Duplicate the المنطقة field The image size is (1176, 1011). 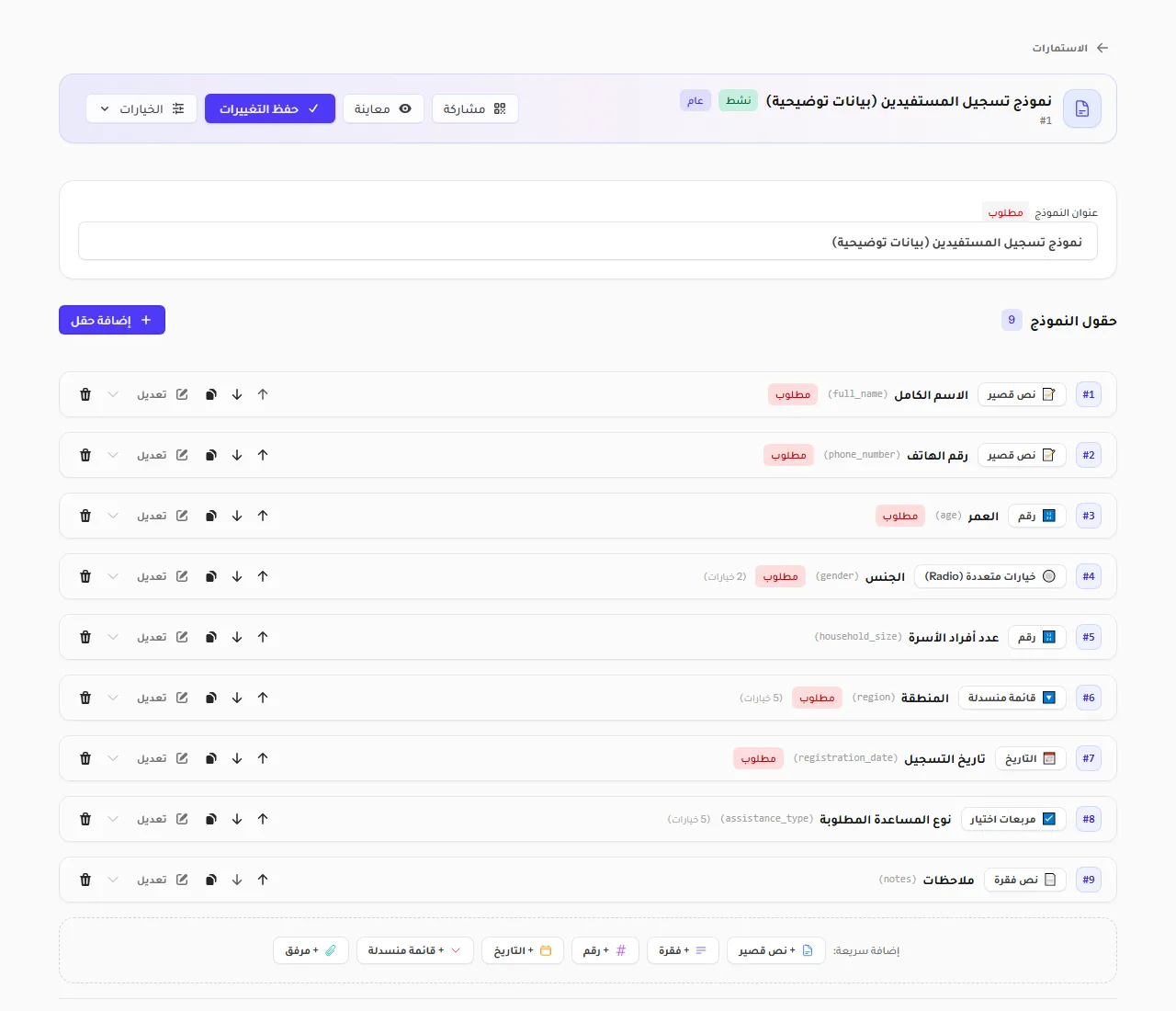211,698
